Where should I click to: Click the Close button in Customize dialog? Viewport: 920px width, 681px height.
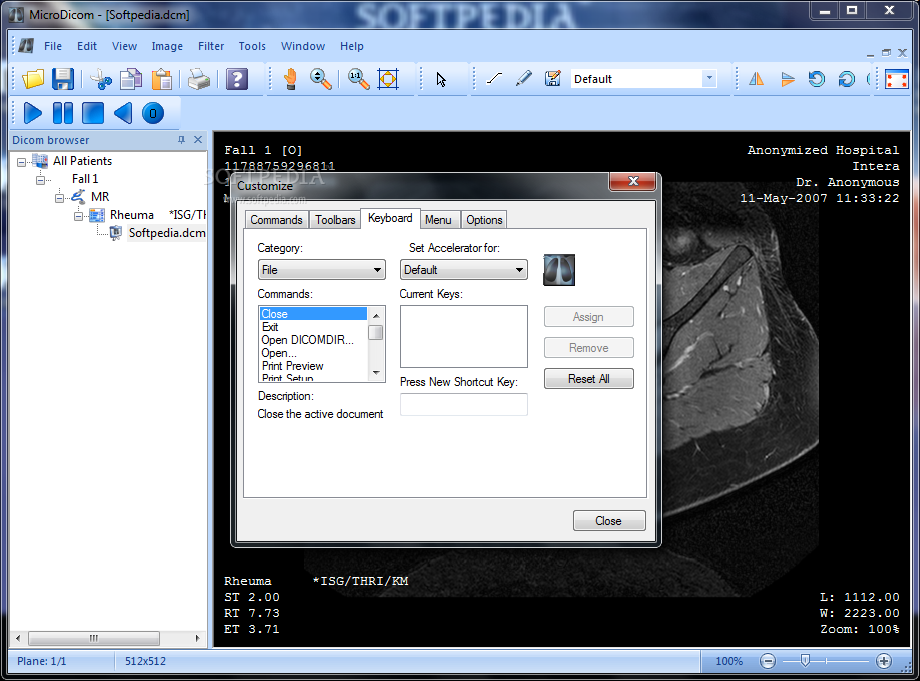[x=609, y=521]
